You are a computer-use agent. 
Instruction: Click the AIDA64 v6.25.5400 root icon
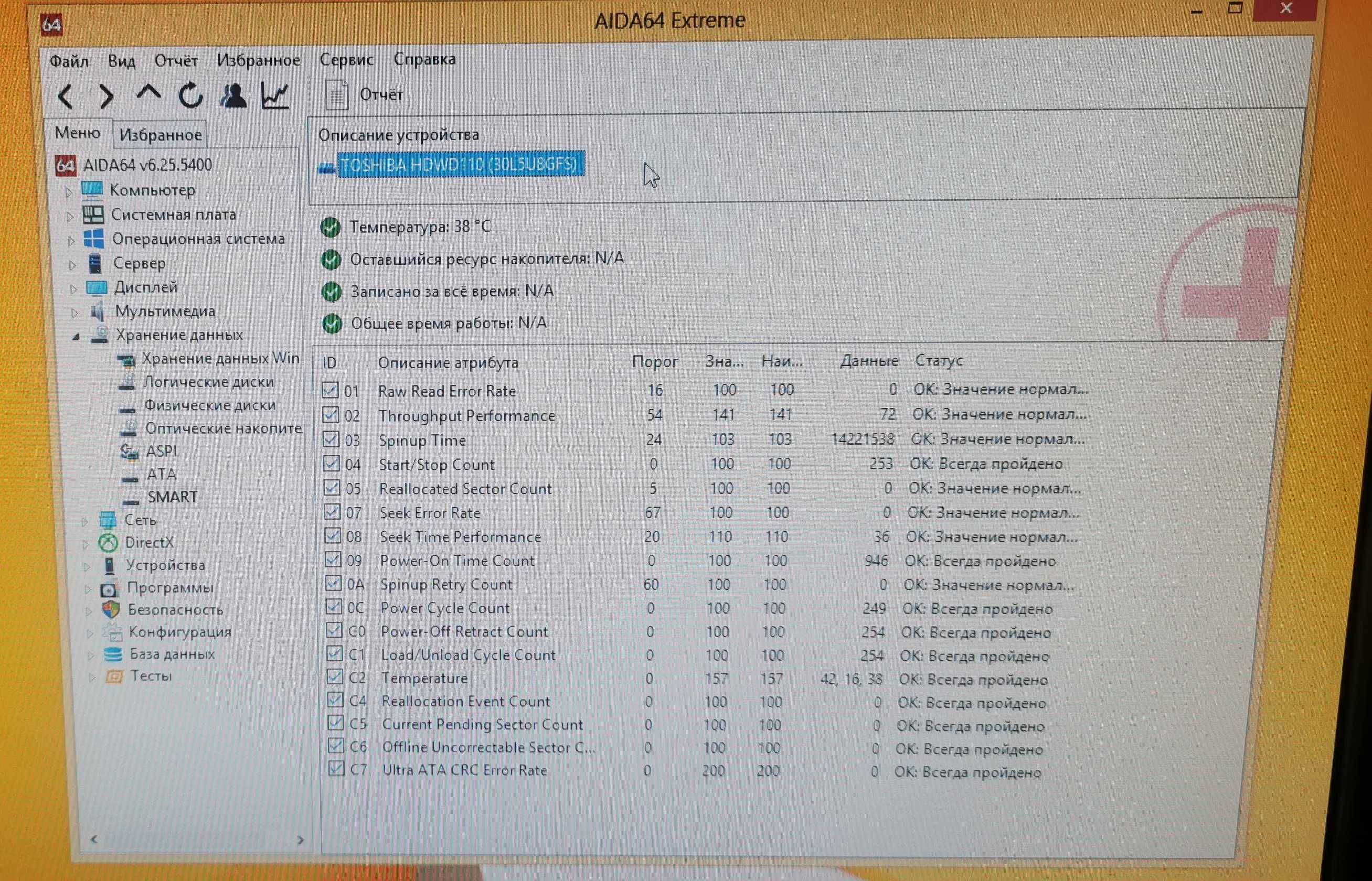tap(65, 165)
